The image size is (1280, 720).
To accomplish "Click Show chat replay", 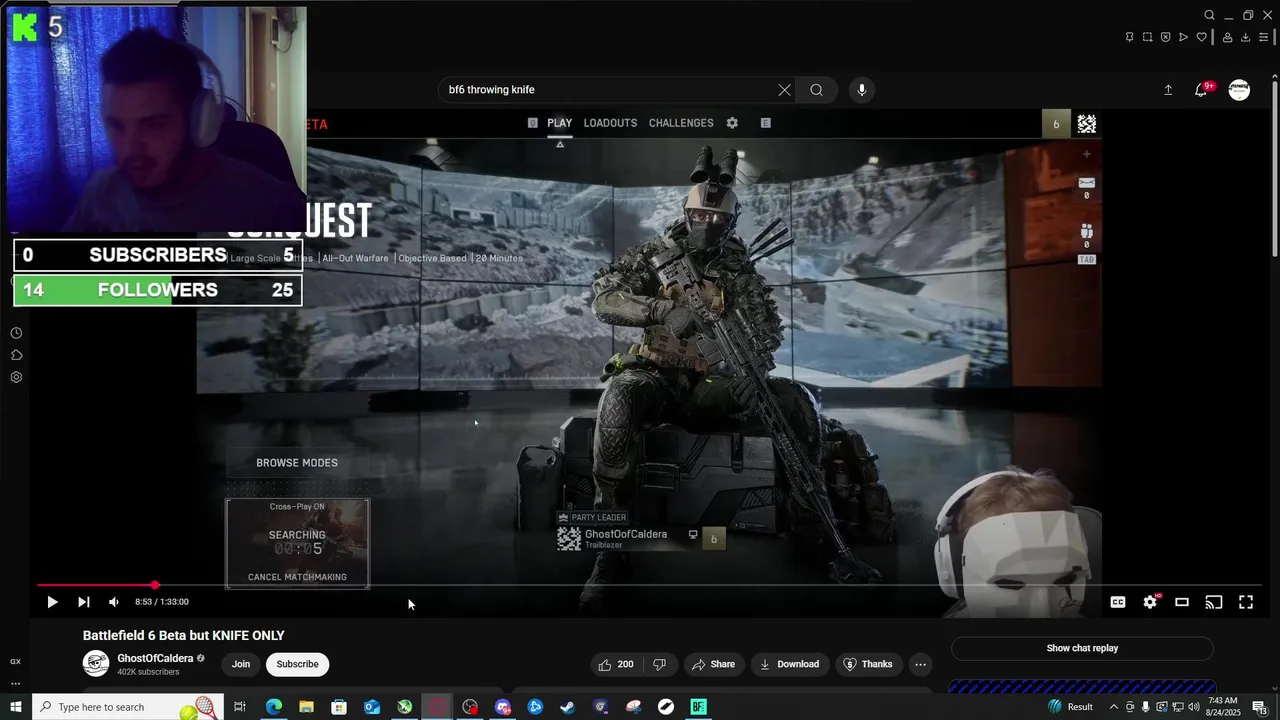I will coord(1082,648).
